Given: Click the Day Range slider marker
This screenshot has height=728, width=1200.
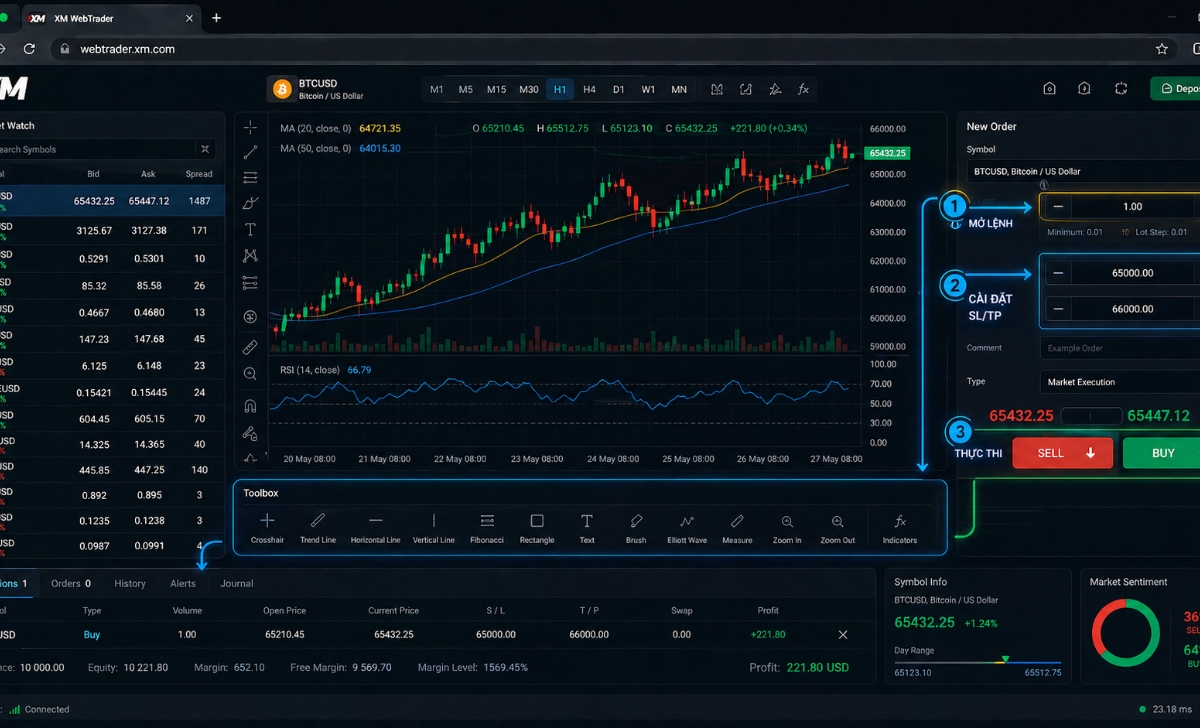Looking at the screenshot, I should click(x=1005, y=660).
